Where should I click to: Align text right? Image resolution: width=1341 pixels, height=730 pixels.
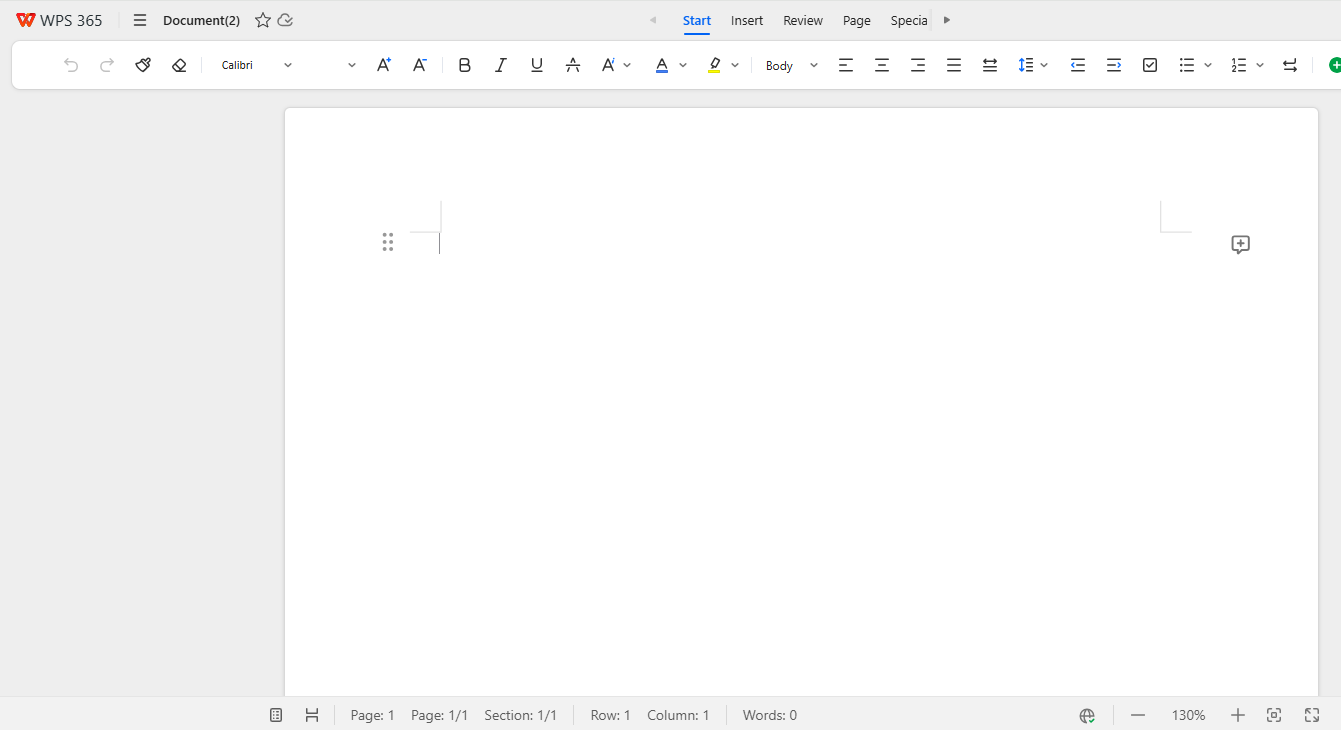918,65
